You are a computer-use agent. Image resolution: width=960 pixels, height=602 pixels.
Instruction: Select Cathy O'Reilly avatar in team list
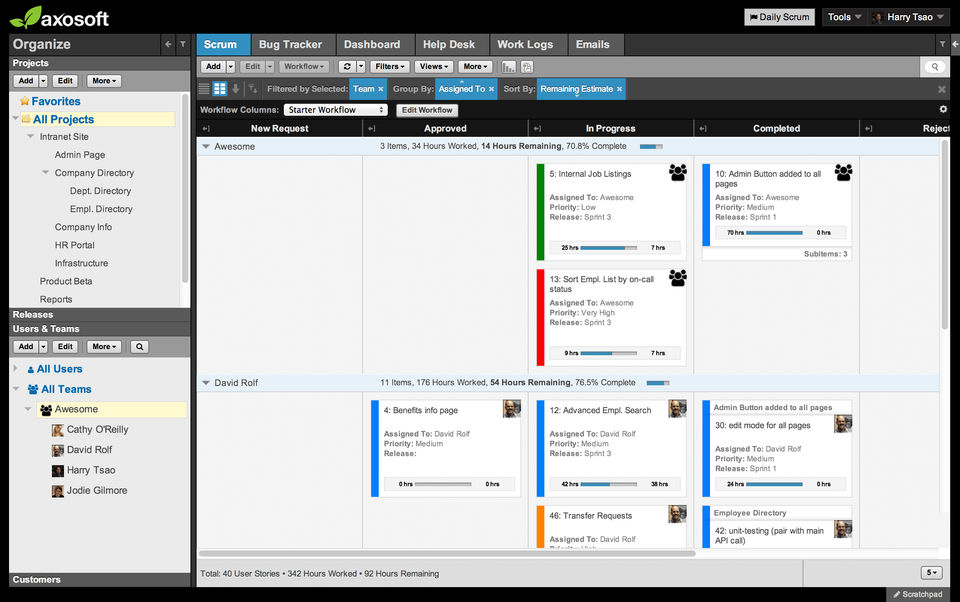[x=58, y=430]
